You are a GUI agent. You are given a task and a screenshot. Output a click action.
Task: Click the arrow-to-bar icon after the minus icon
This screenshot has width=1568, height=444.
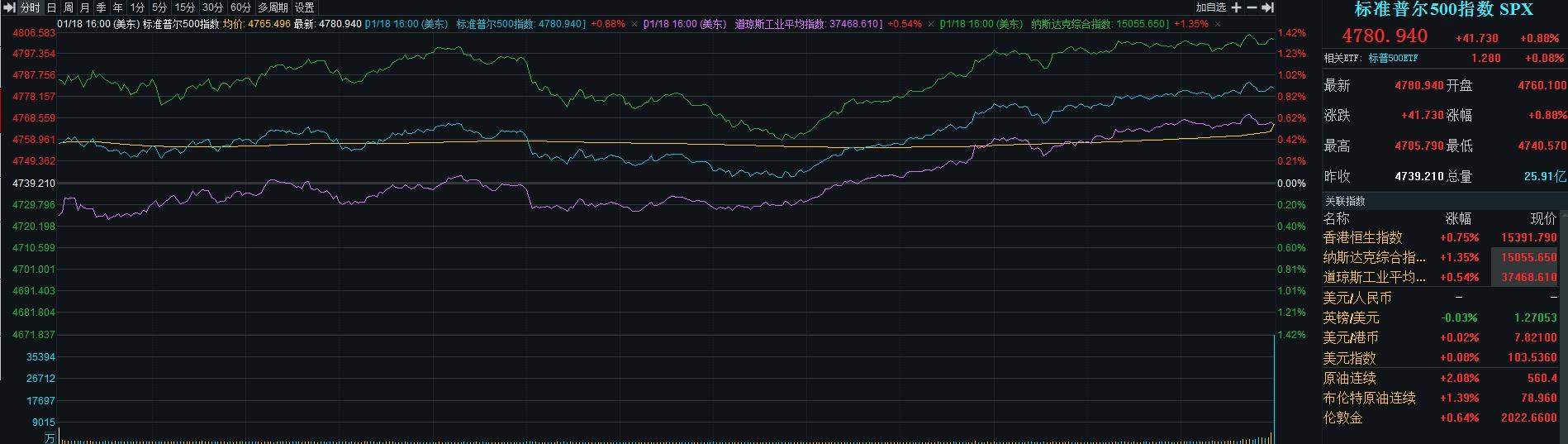click(x=1267, y=7)
